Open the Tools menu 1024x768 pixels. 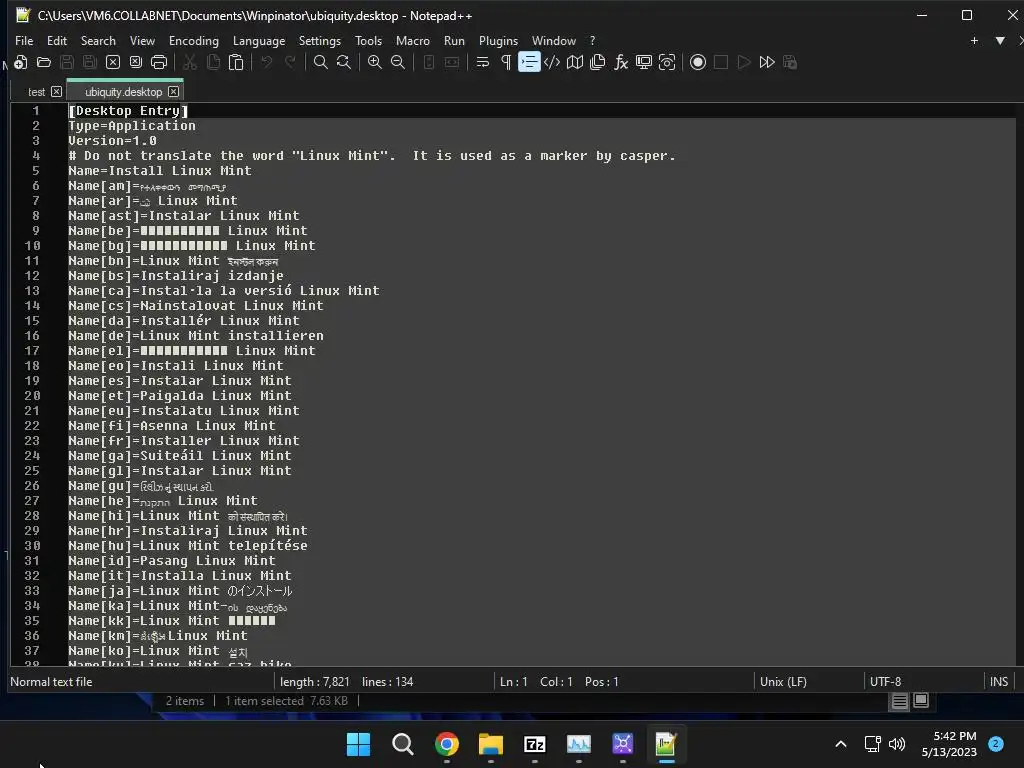[368, 40]
